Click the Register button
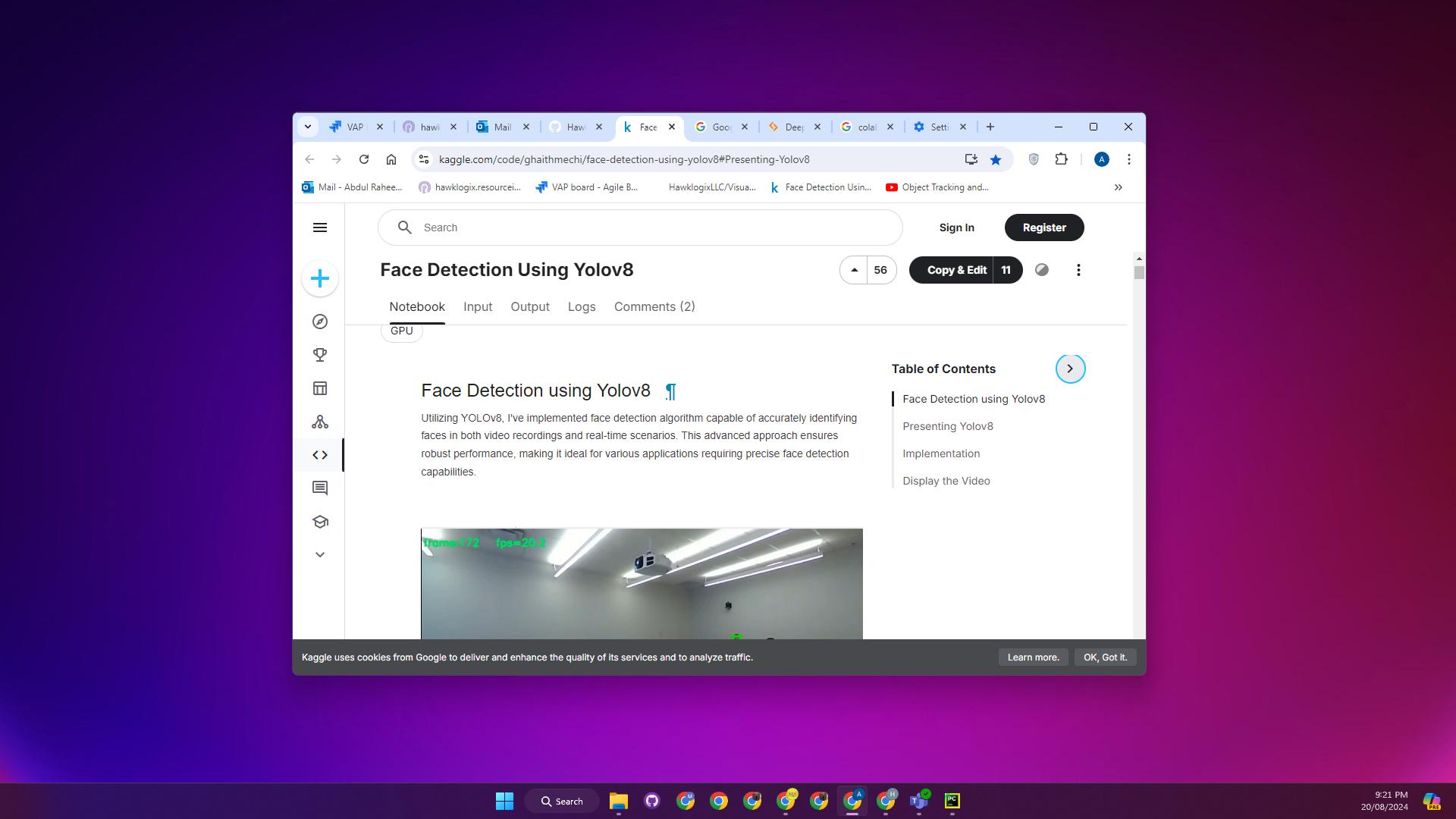This screenshot has width=1456, height=819. click(1044, 227)
